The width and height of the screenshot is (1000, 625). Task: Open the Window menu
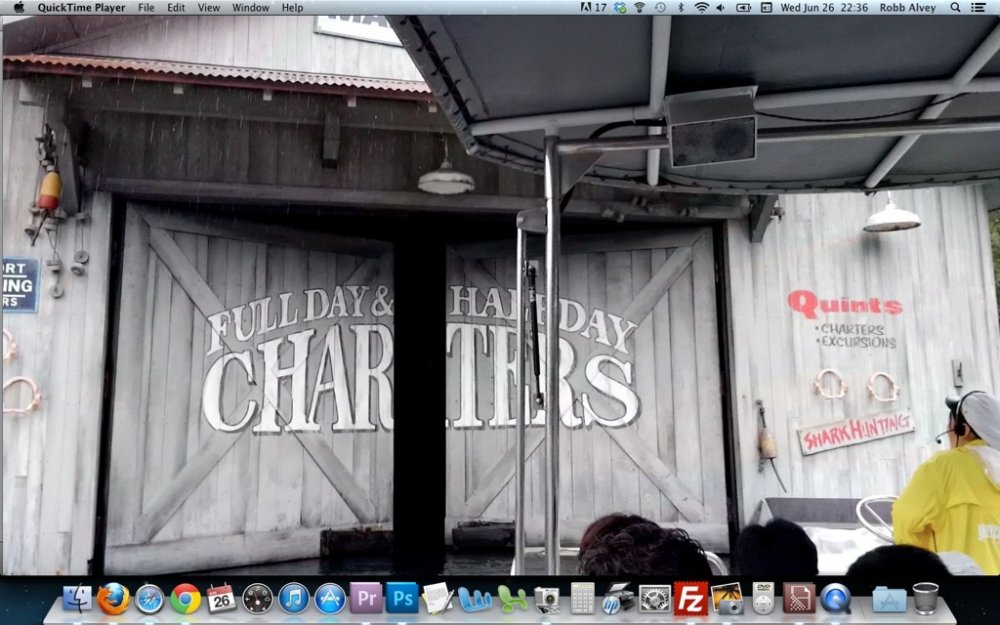click(250, 7)
